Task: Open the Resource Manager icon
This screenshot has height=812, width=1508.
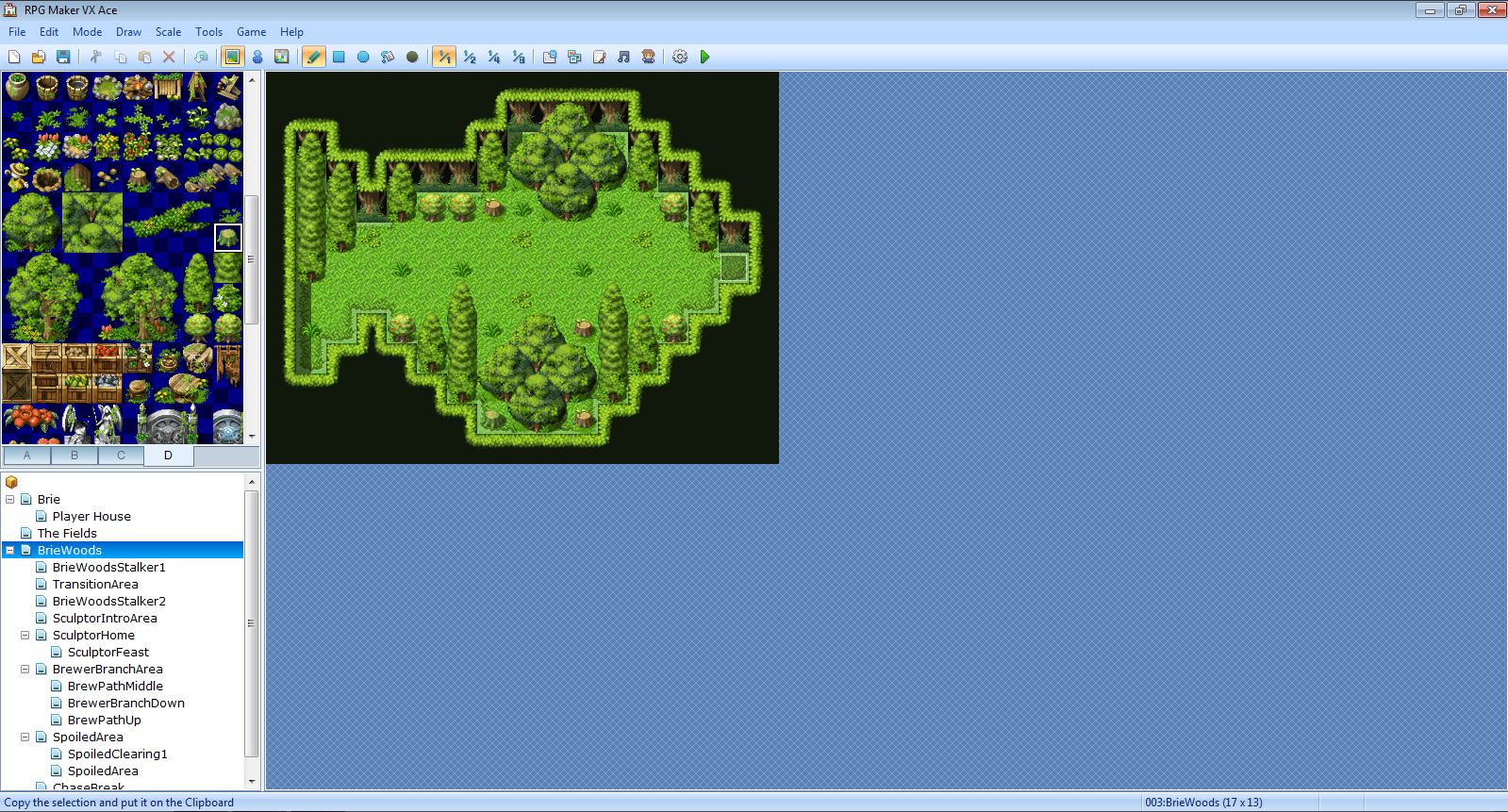Action: (574, 57)
